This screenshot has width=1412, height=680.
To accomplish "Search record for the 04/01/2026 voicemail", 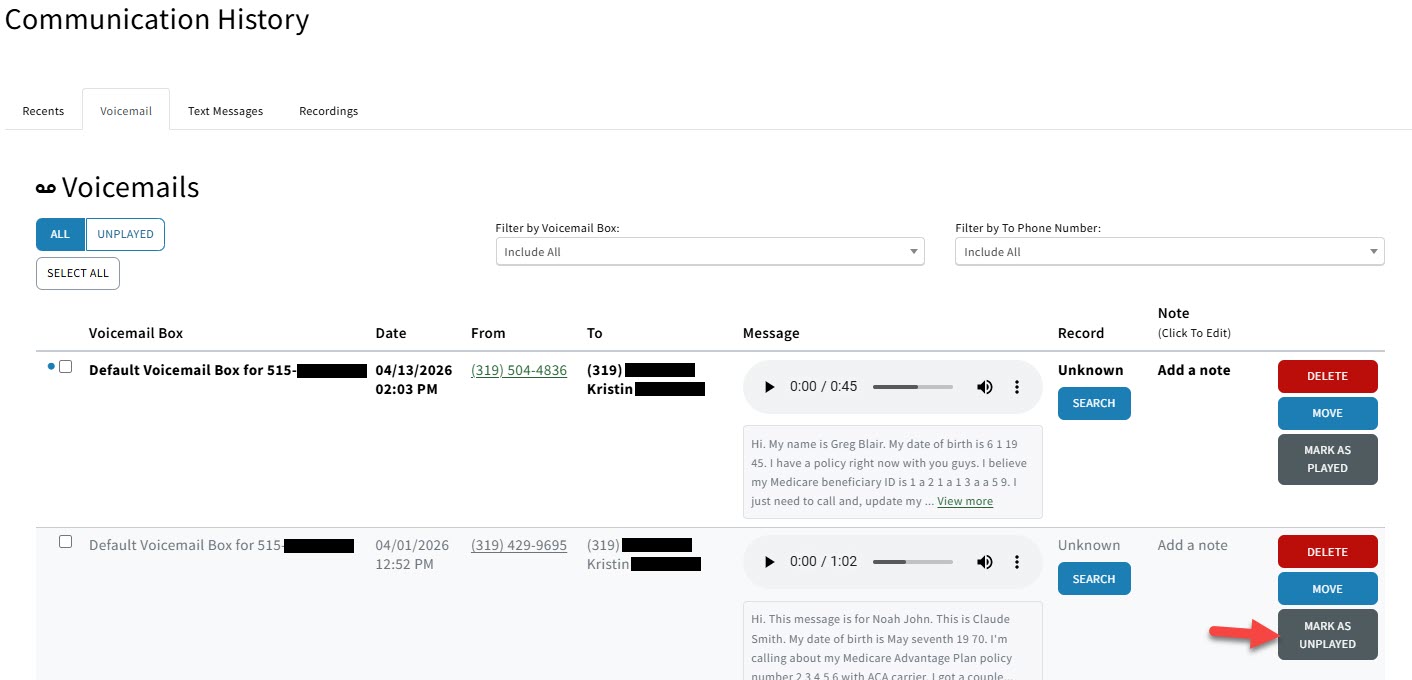I will pyautogui.click(x=1094, y=578).
